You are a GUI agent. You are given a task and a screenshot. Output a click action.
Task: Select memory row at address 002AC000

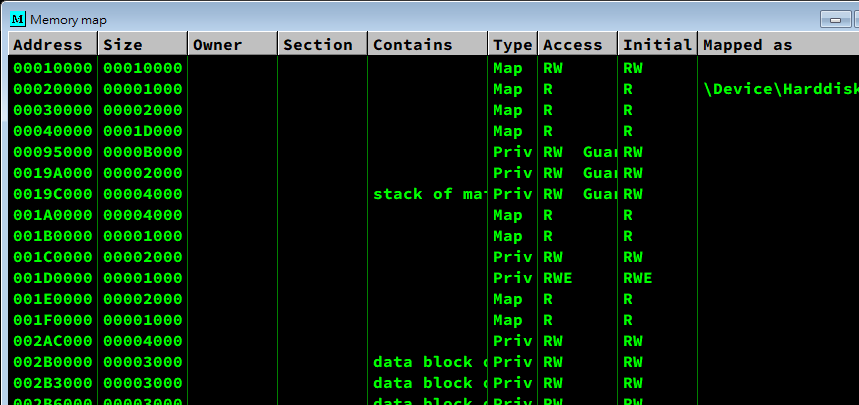point(53,341)
